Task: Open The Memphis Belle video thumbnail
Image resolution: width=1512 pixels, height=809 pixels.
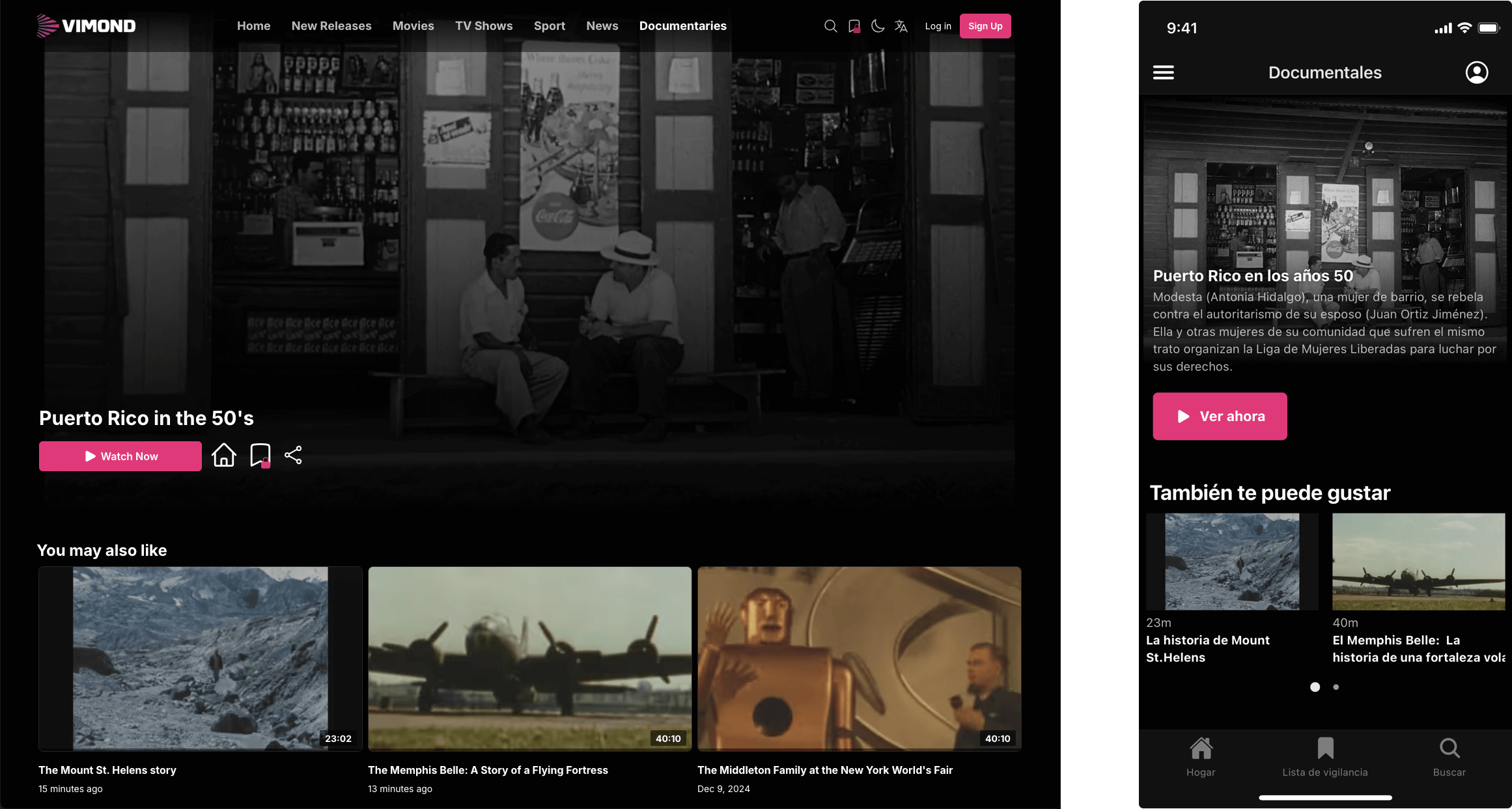Action: (529, 658)
